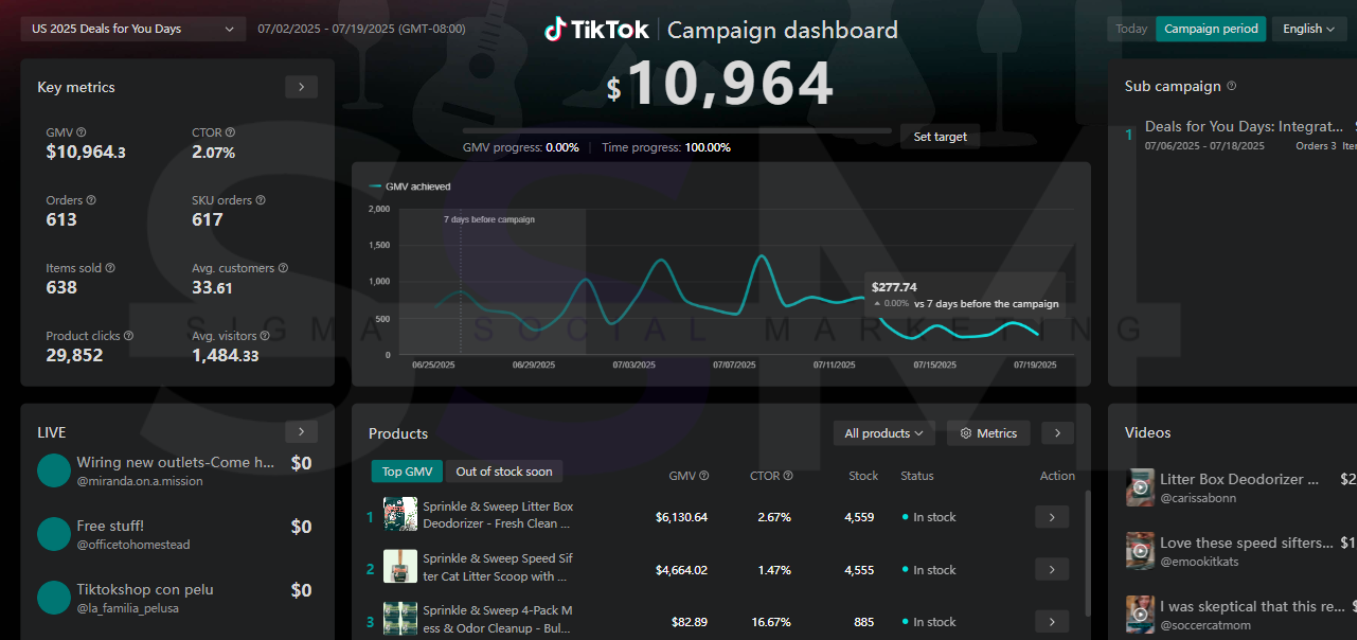Screen dimensions: 1357x640
Task: Click the Orders info help icon
Action: pos(92,200)
